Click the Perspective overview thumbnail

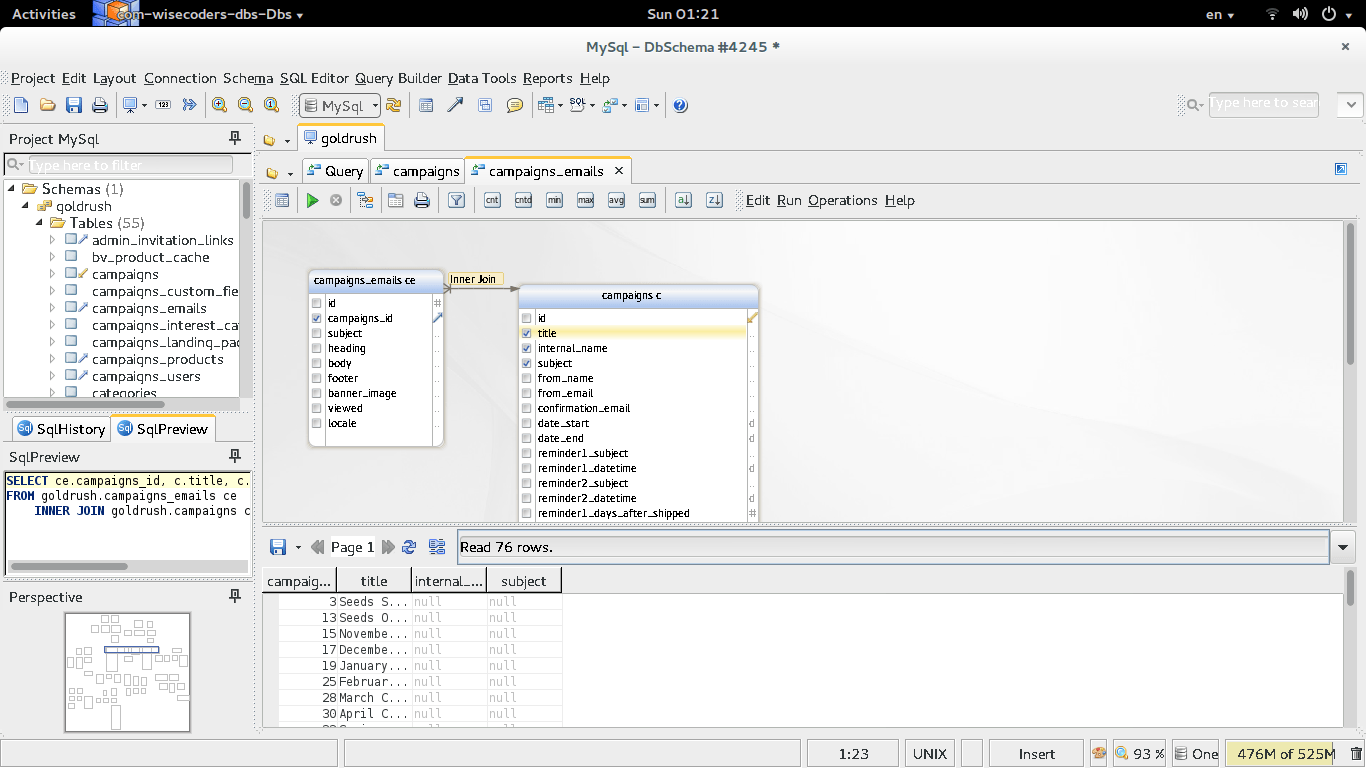click(127, 671)
